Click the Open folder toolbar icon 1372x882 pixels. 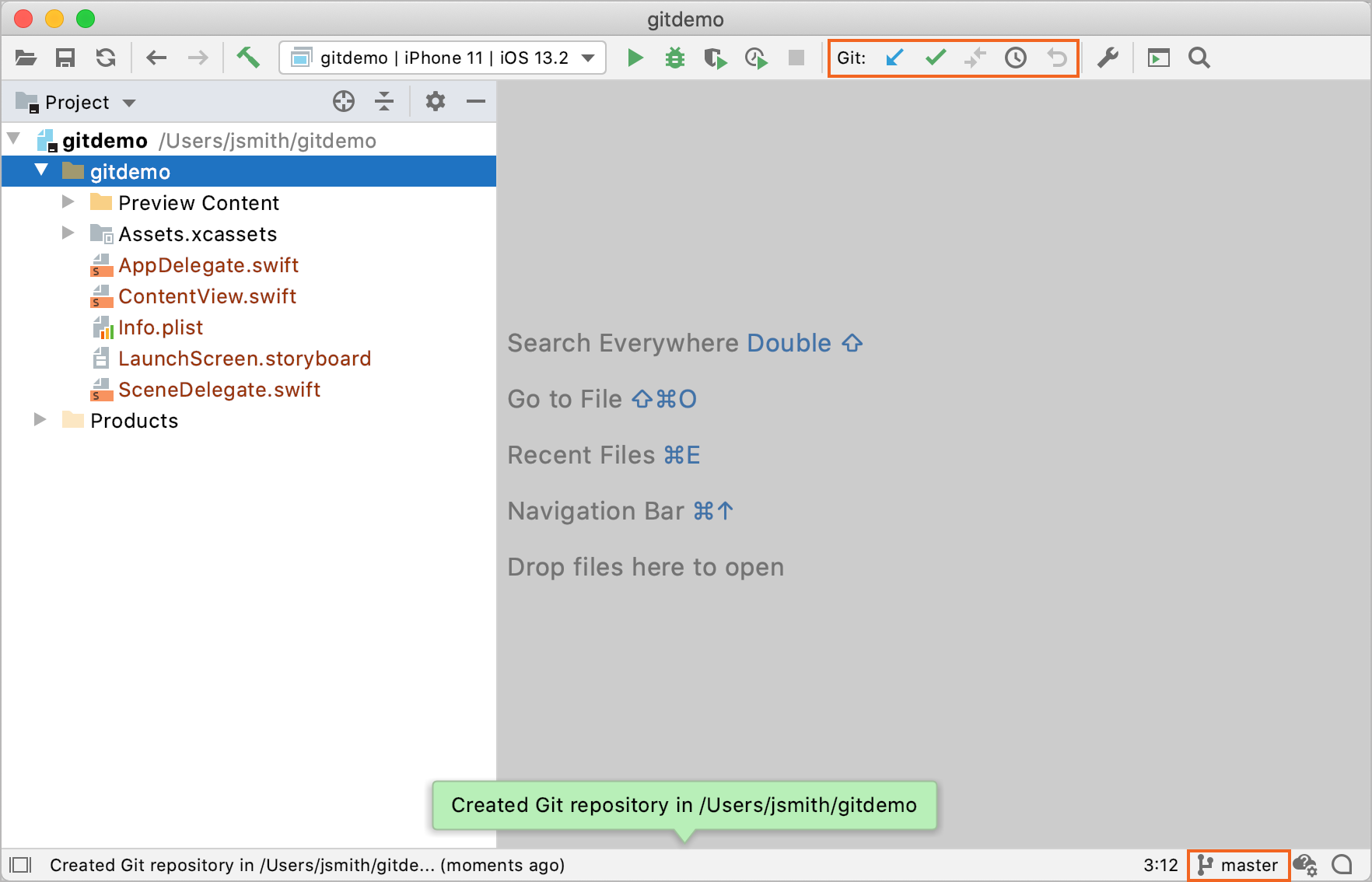26,58
